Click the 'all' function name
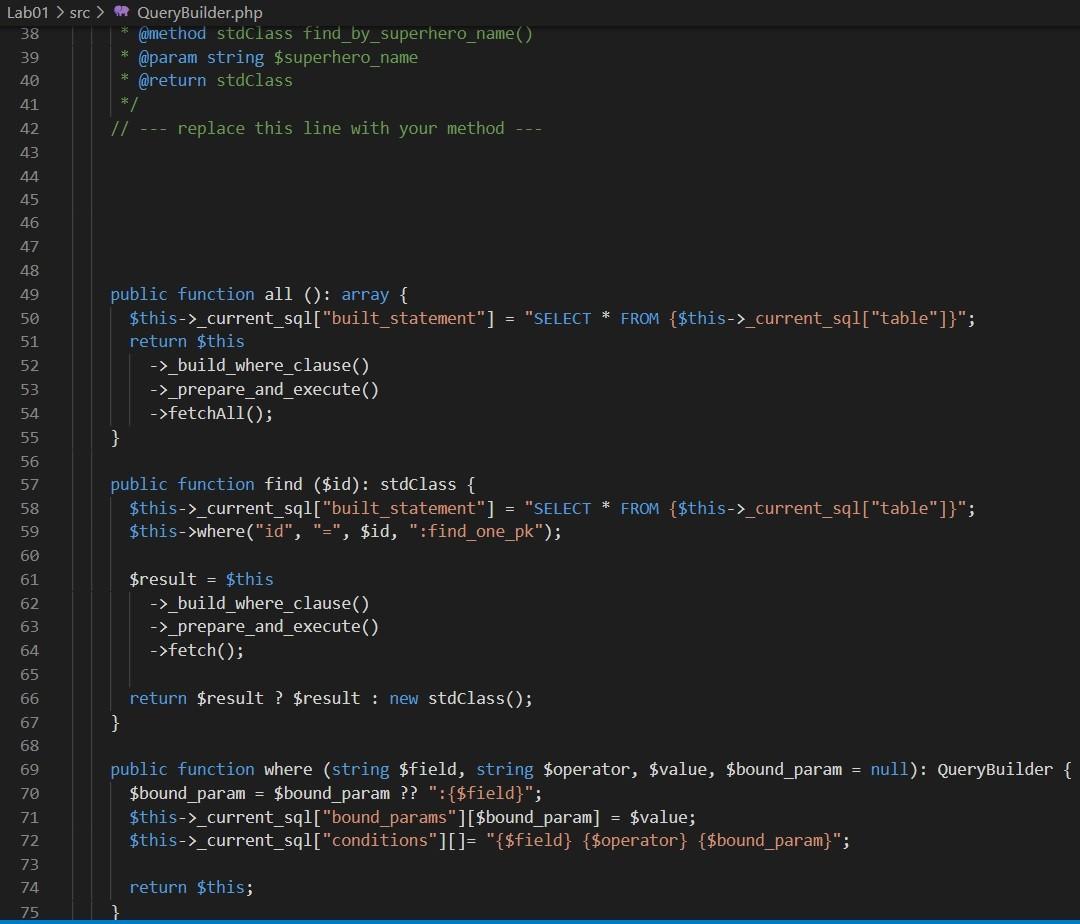Image resolution: width=1080 pixels, height=924 pixels. pos(278,295)
